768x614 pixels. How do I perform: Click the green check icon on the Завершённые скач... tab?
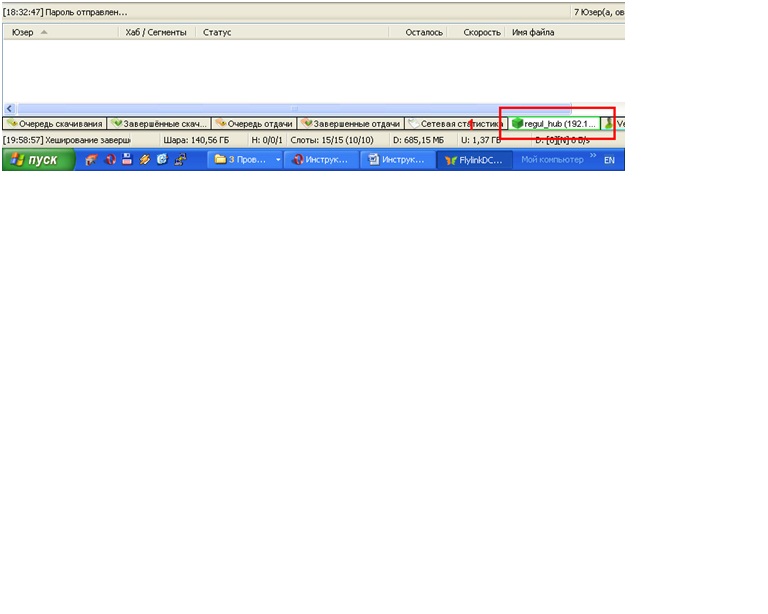pyautogui.click(x=117, y=123)
